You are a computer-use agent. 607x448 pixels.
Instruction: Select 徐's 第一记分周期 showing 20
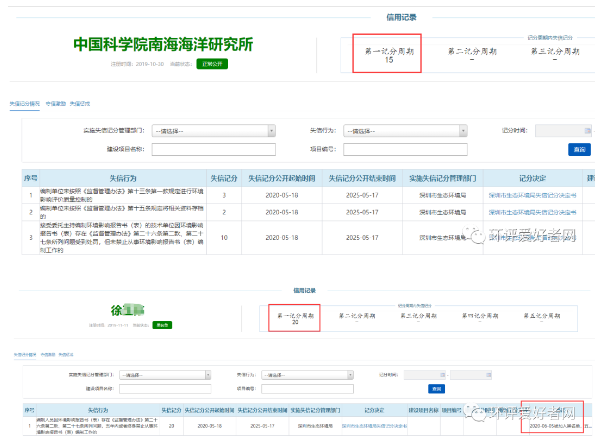(x=295, y=318)
